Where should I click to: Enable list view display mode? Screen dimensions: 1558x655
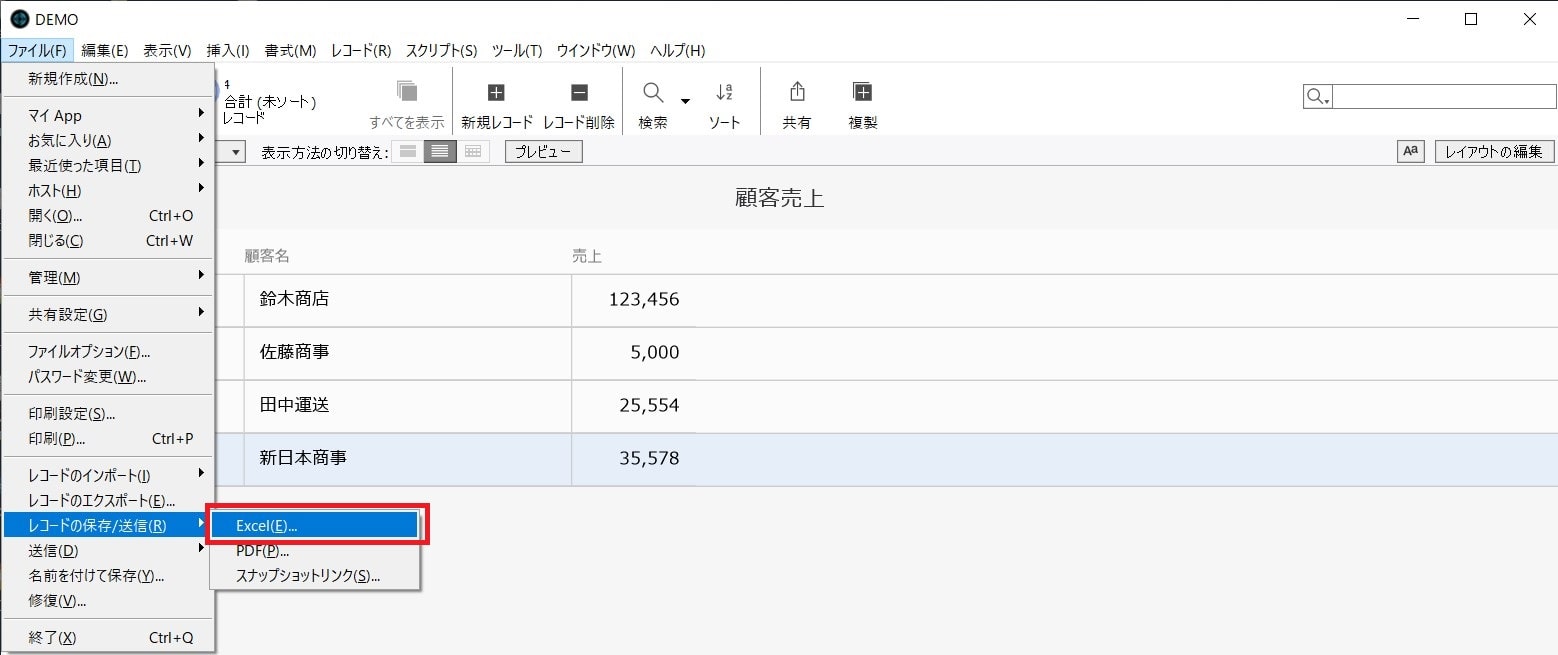[439, 151]
